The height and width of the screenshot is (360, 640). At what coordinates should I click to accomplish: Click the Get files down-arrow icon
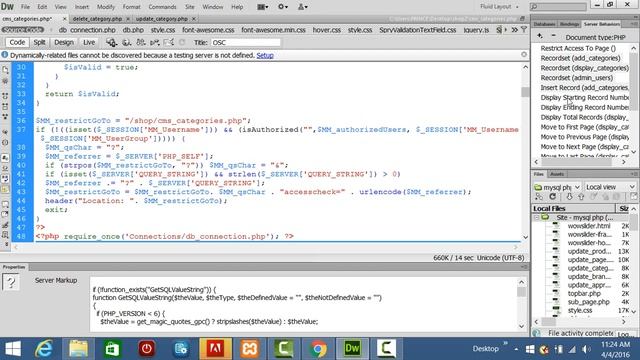[x=569, y=197]
